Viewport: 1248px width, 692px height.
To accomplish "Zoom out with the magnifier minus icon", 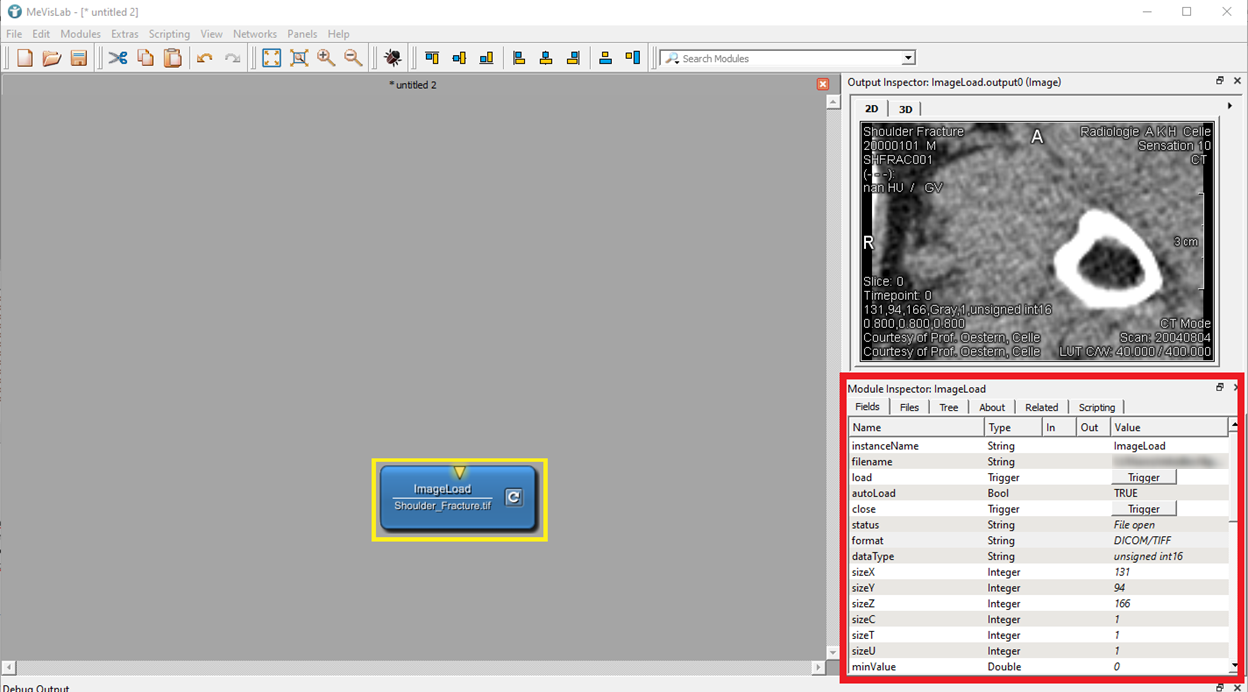I will click(353, 58).
